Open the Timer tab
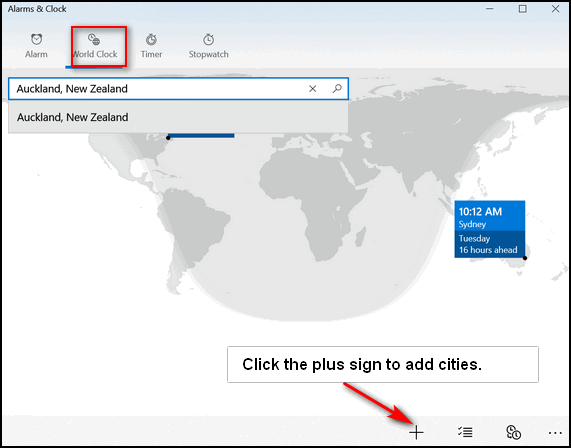The height and width of the screenshot is (448, 571). click(x=151, y=46)
